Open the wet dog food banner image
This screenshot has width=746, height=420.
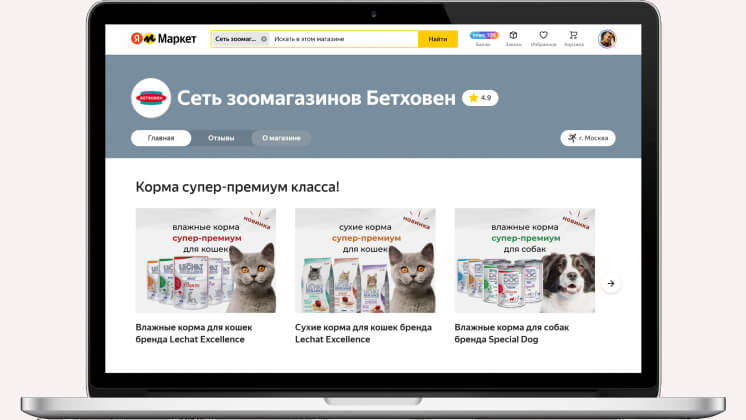tap(524, 261)
